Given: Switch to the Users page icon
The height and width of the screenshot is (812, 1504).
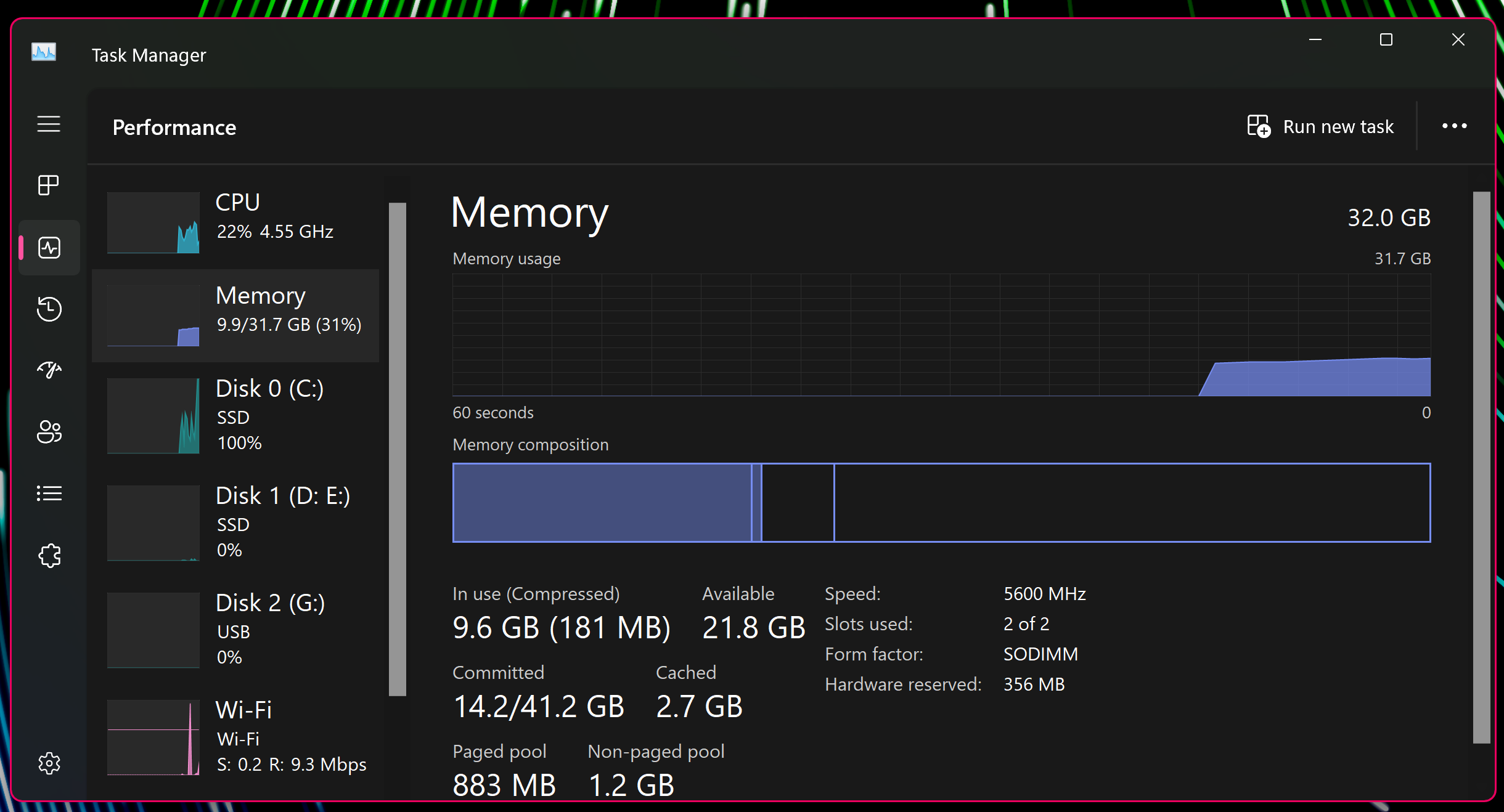Looking at the screenshot, I should (x=49, y=432).
